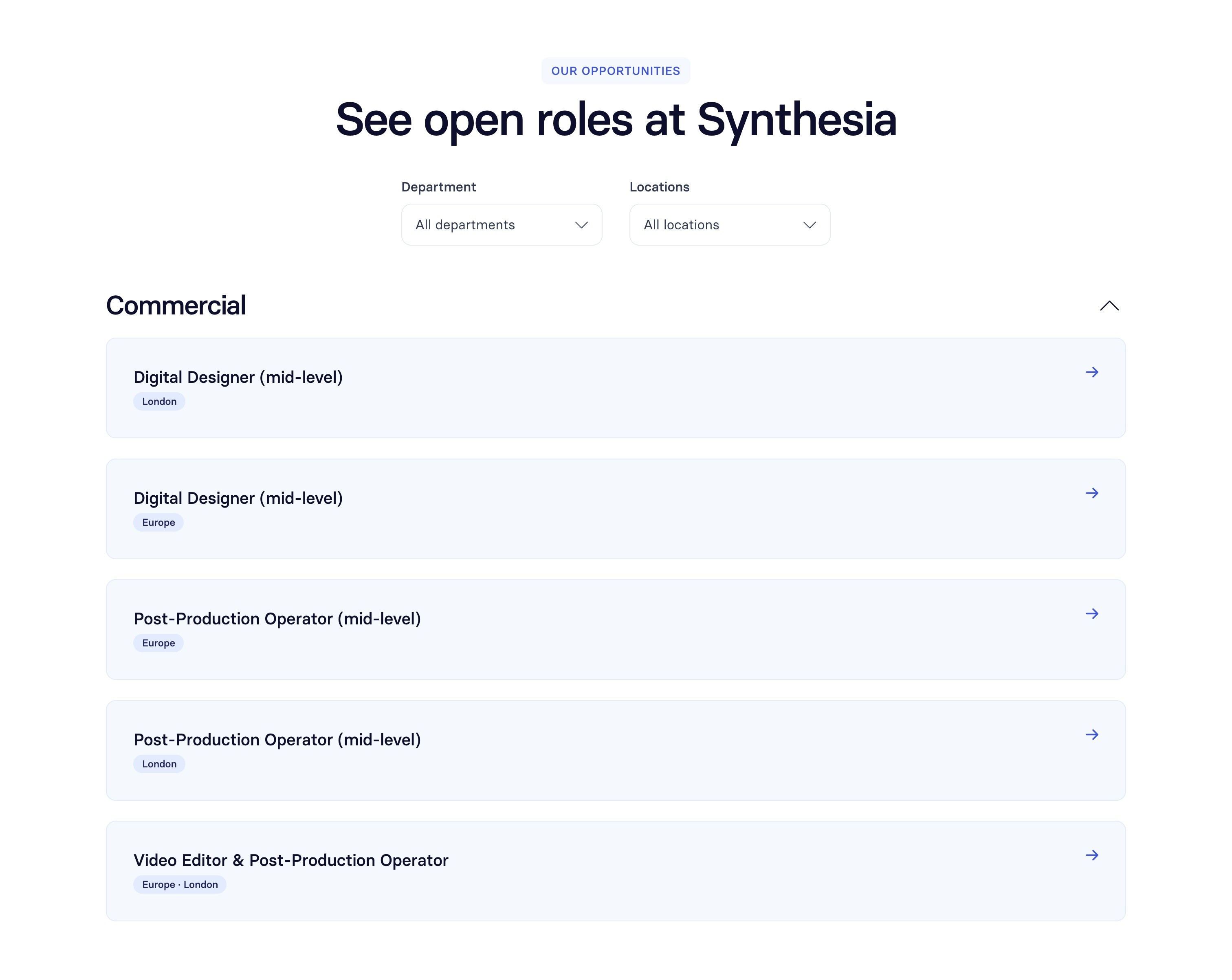Click the OUR OPPORTUNITIES badge
Viewport: 1232px width, 980px height.
[x=616, y=71]
